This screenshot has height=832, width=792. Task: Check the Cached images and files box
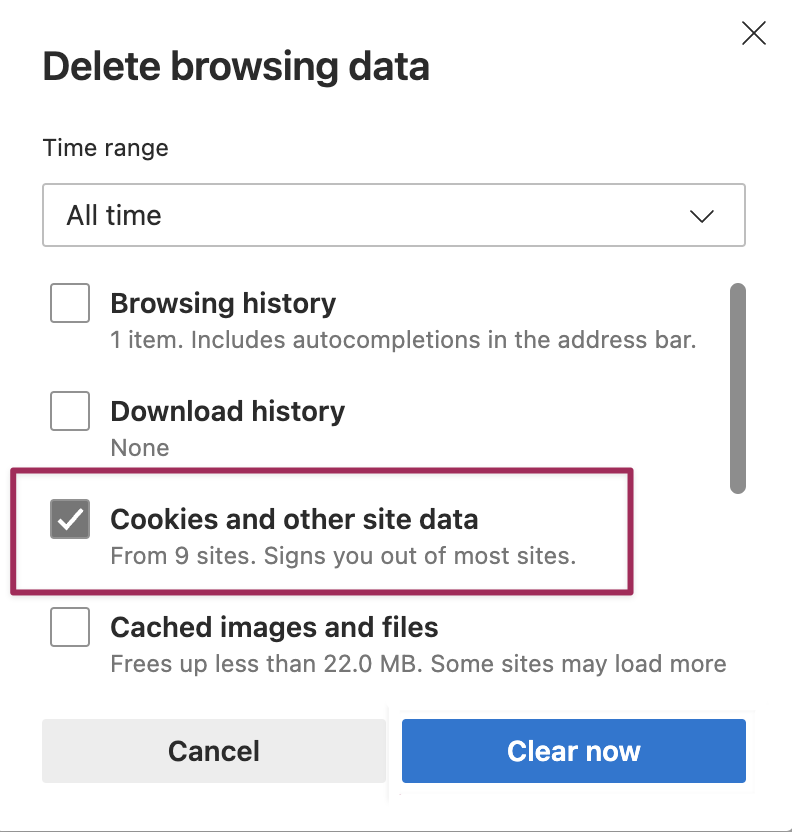tap(70, 627)
